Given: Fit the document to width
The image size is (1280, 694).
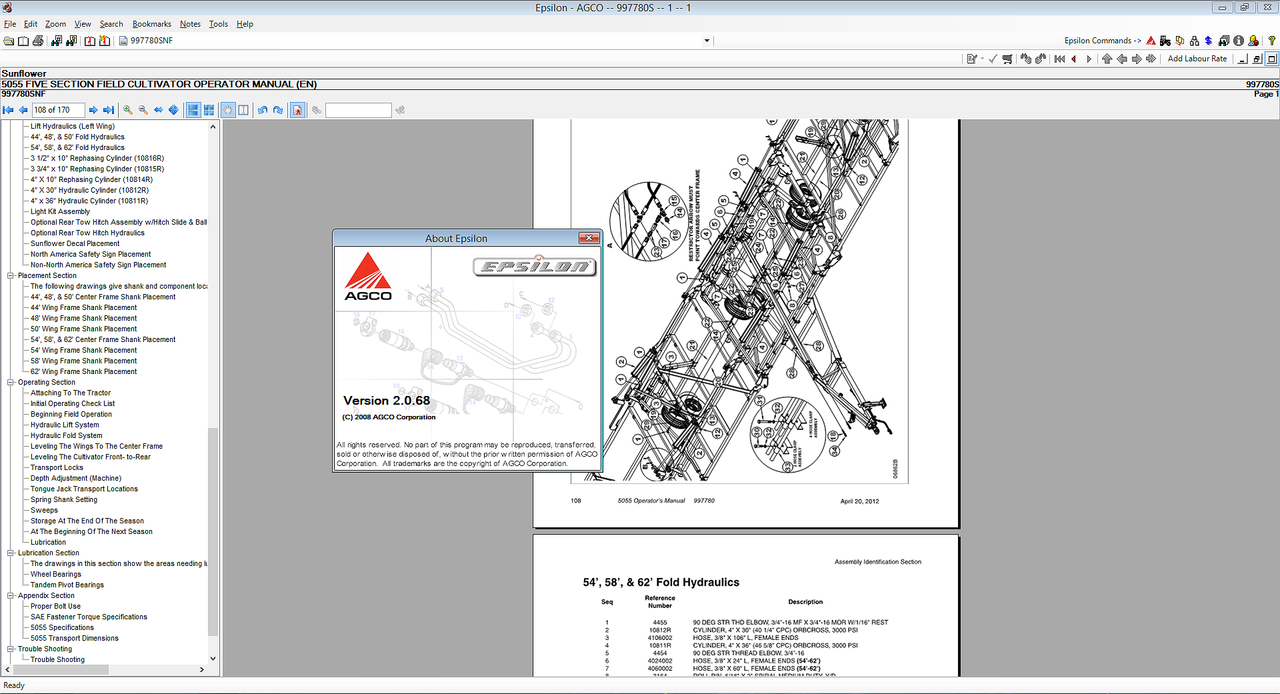Looking at the screenshot, I should coord(158,110).
